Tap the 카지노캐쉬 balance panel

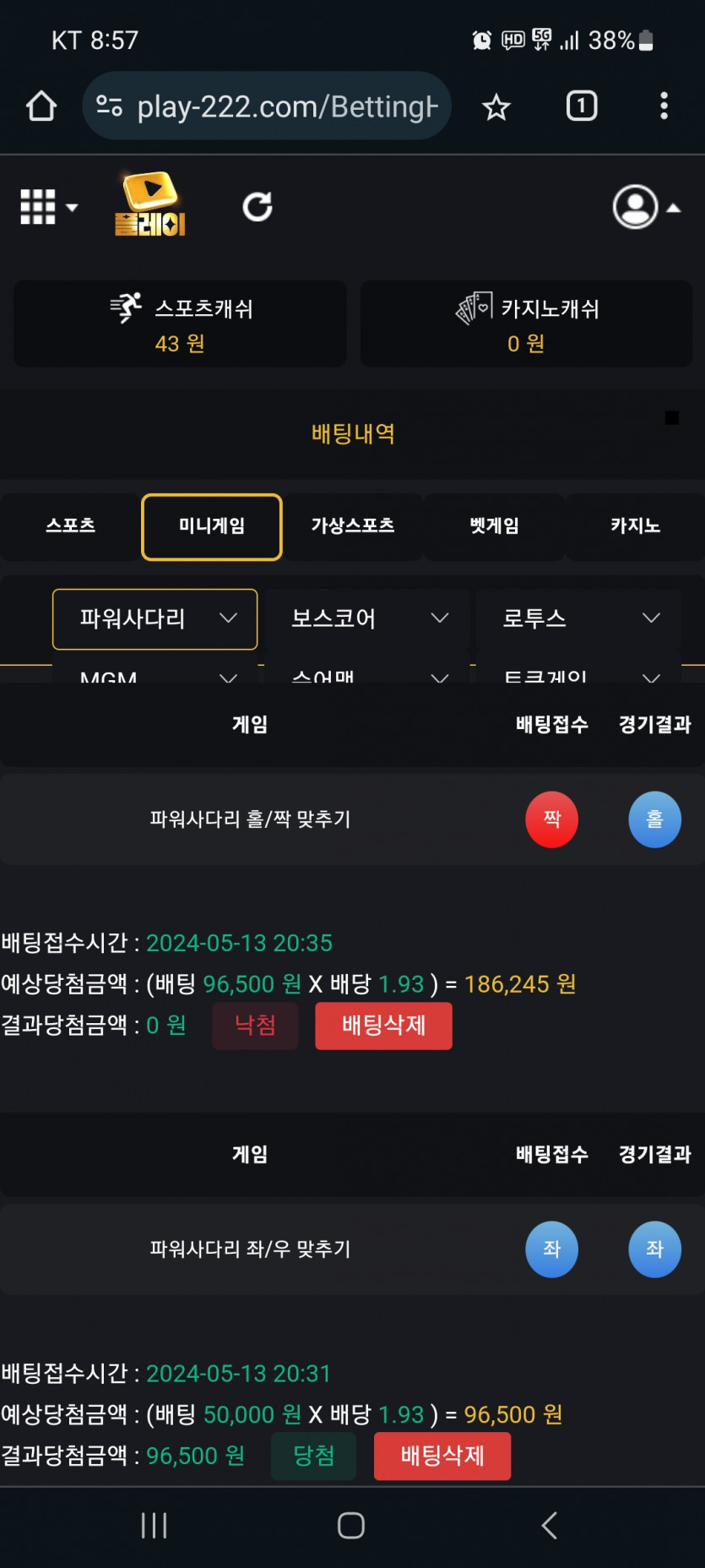tap(526, 324)
